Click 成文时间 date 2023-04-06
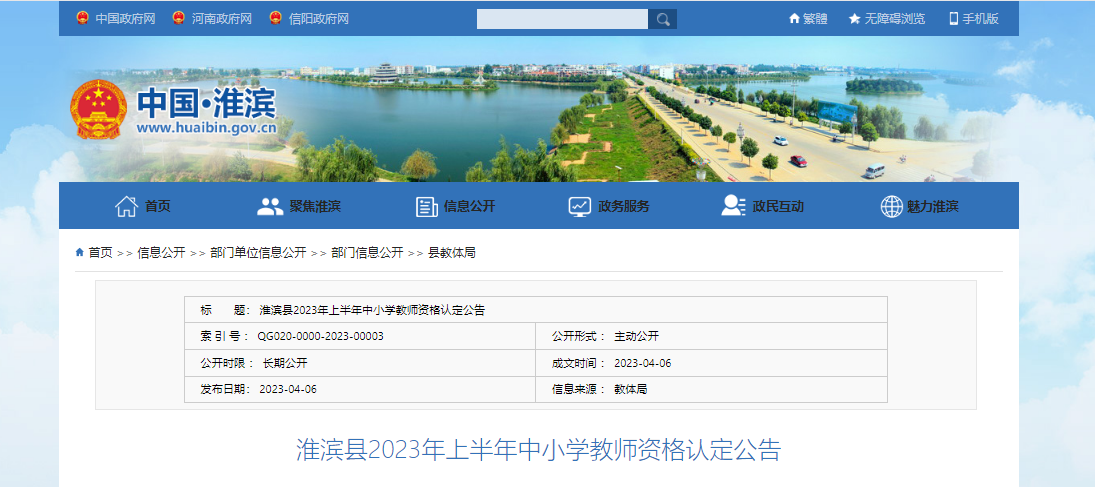The width and height of the screenshot is (1095, 487). click(x=642, y=363)
